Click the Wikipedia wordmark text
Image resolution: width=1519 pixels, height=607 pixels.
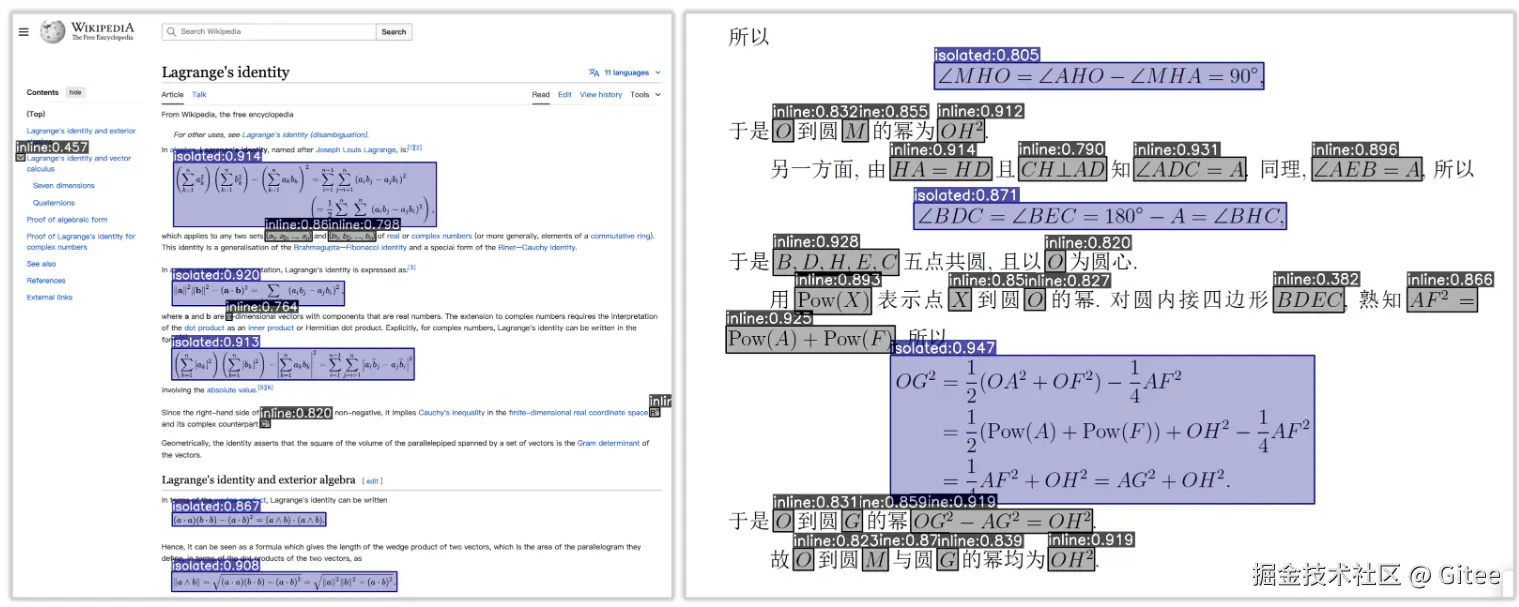pyautogui.click(x=102, y=27)
